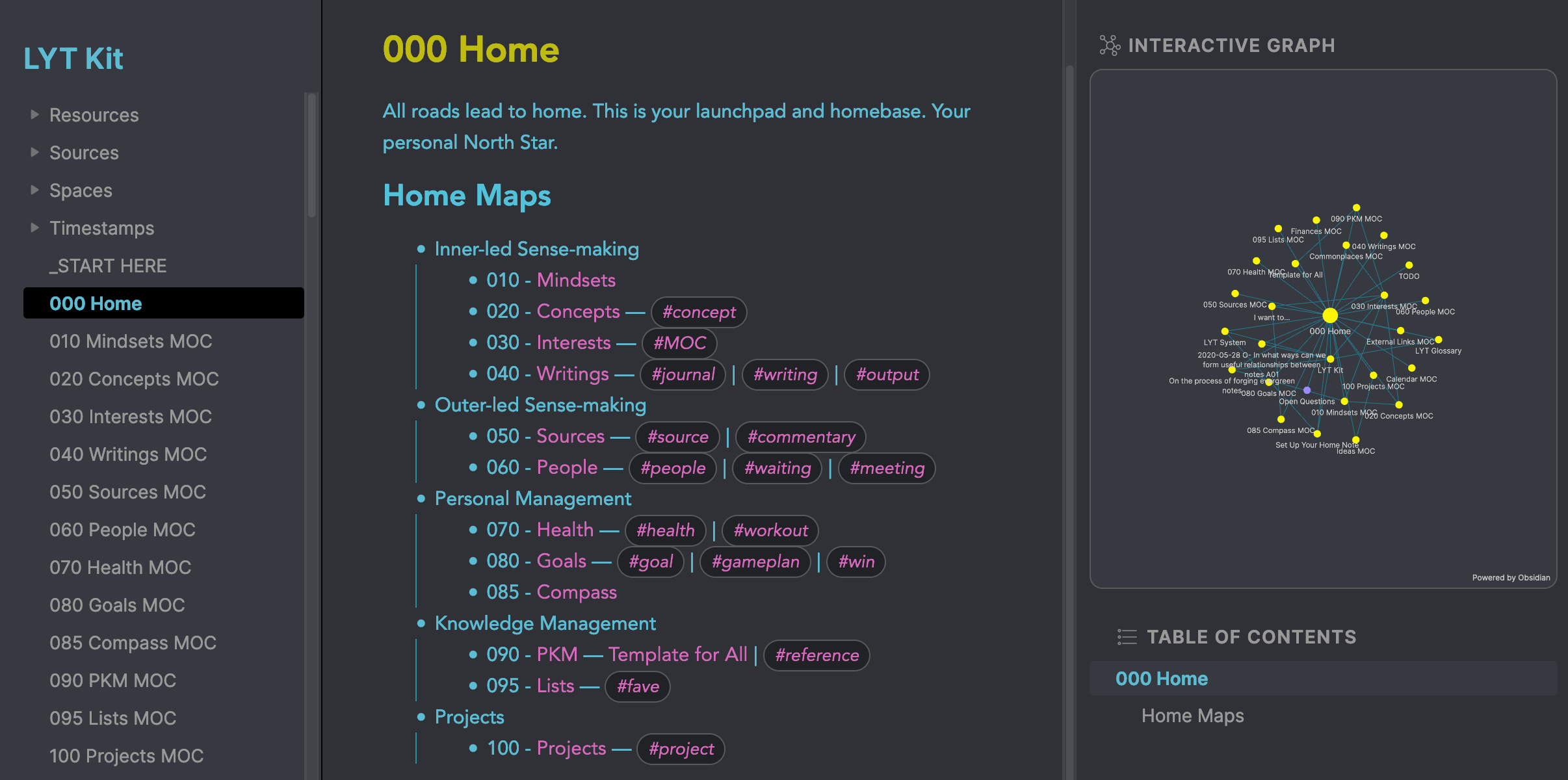Click the sidebar vertical scrollbar

[312, 155]
